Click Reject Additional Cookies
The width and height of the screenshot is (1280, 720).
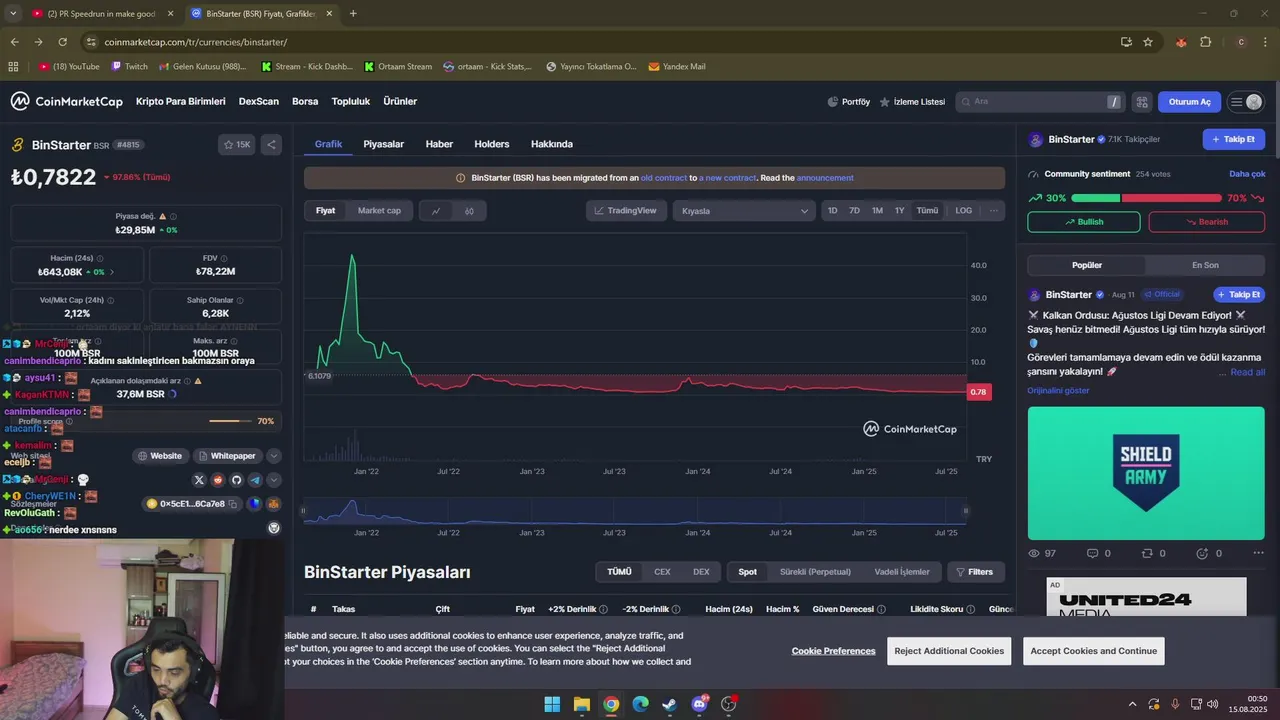coord(949,651)
